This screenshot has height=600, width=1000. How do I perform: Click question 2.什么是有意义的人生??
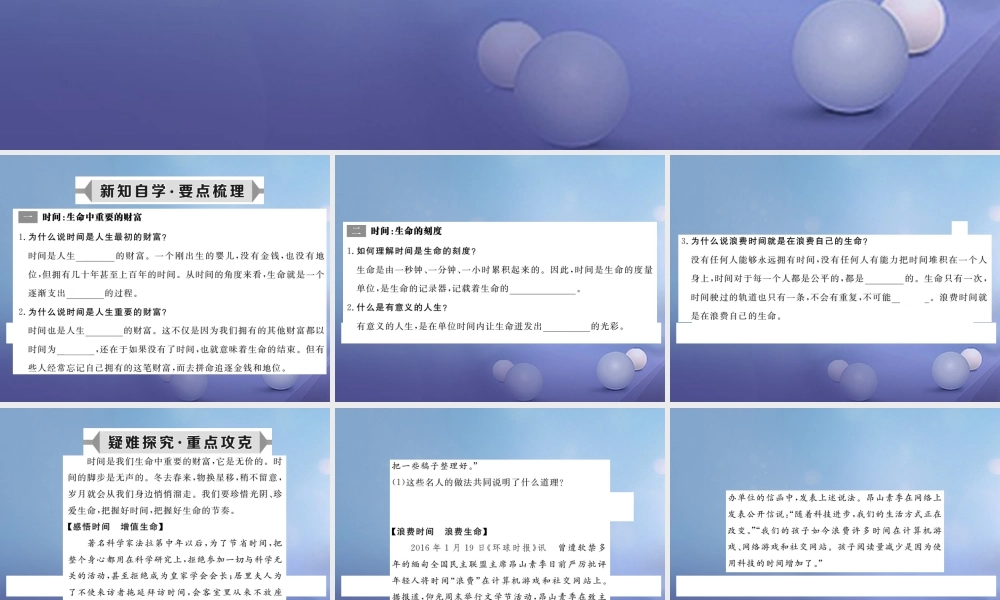tap(397, 307)
